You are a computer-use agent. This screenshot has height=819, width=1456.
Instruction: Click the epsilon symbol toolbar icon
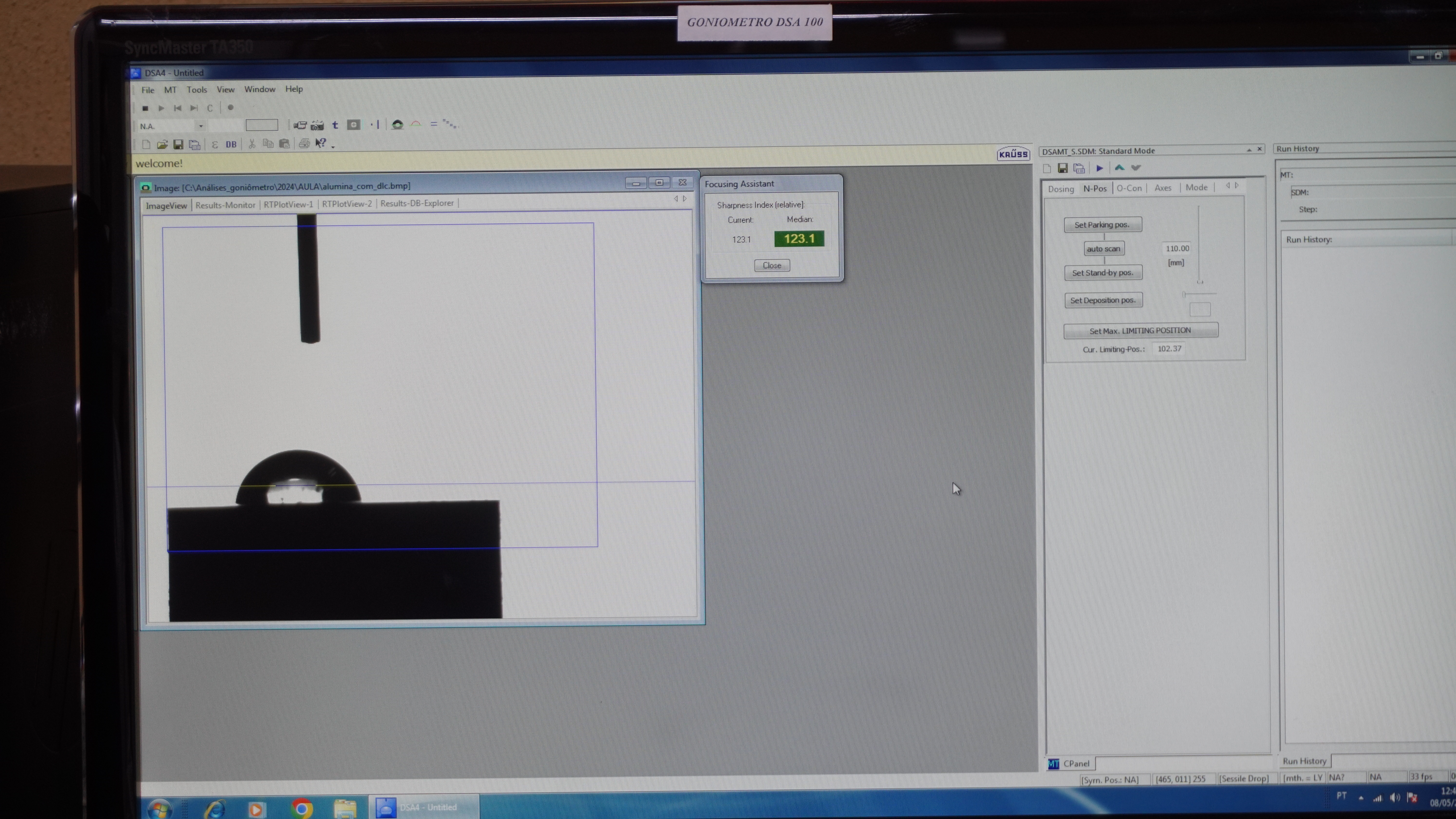click(x=215, y=145)
